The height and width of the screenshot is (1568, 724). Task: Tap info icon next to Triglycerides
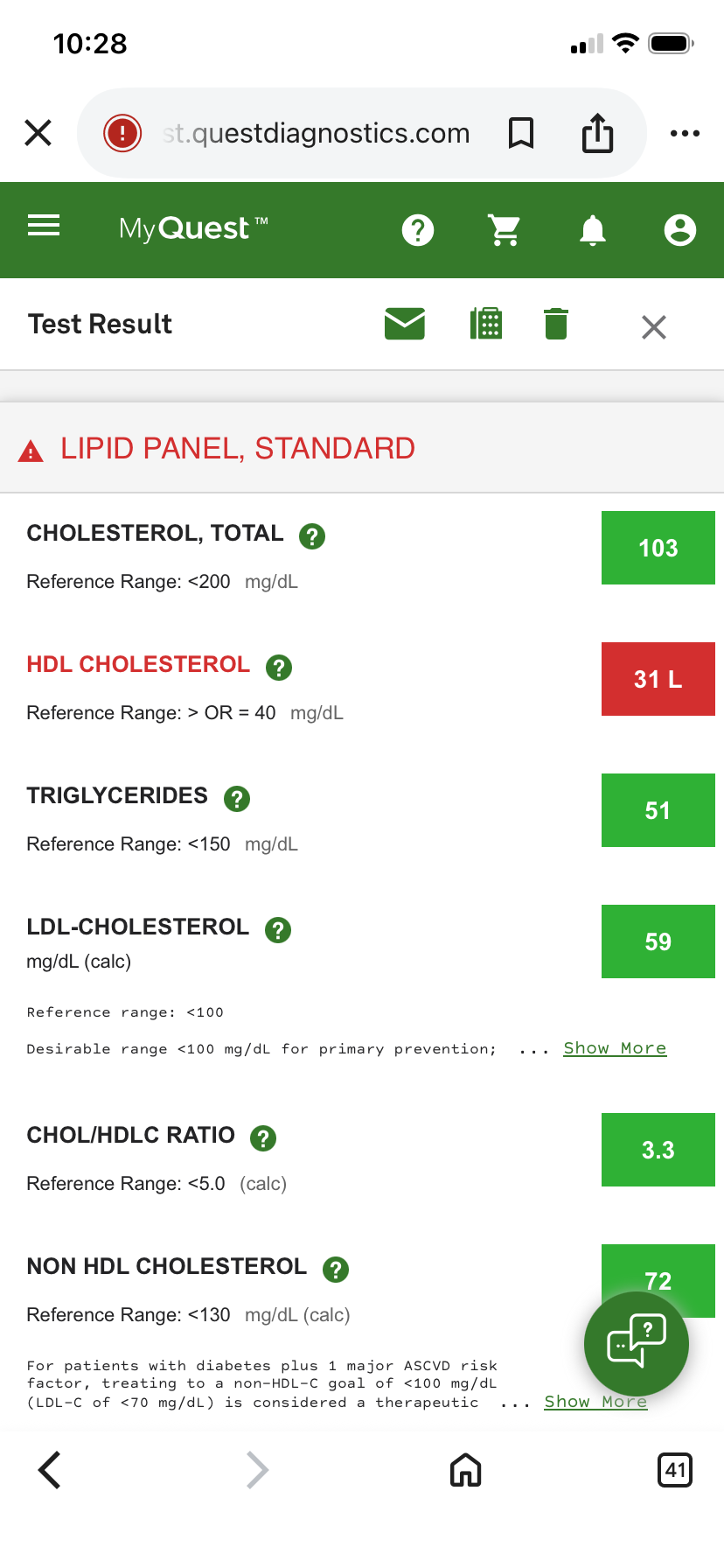[x=237, y=798]
